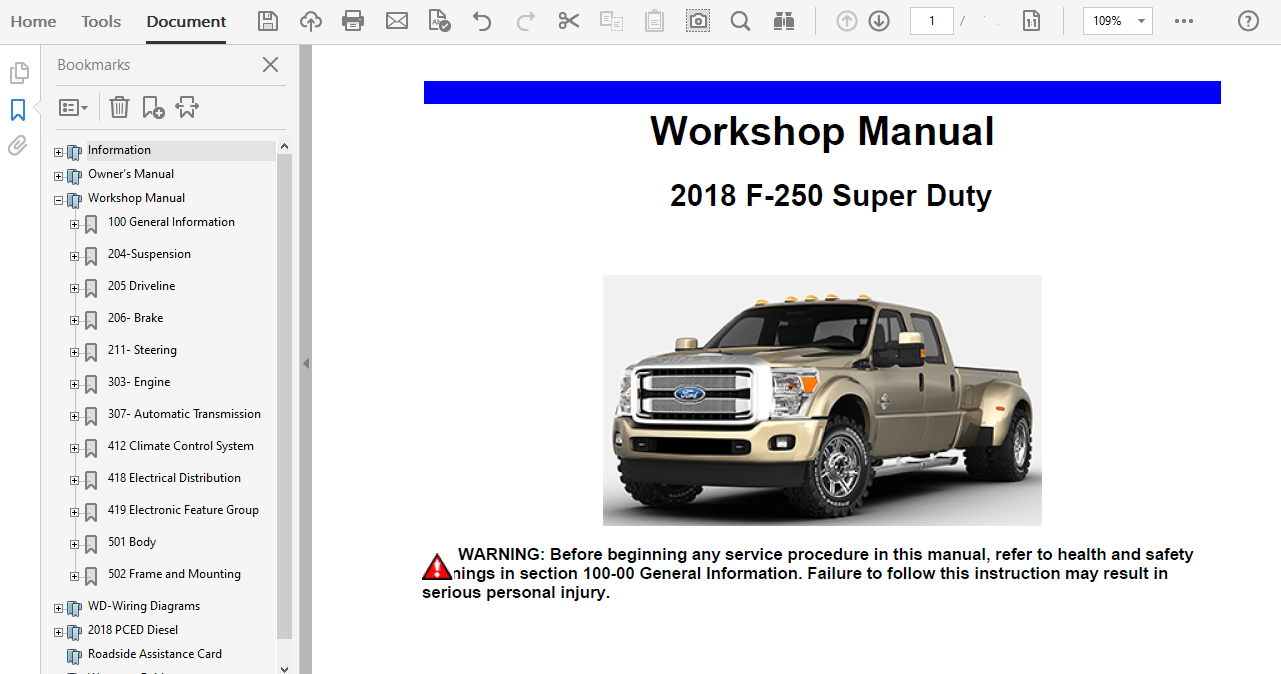Open the zoom level dropdown

coord(1139,20)
